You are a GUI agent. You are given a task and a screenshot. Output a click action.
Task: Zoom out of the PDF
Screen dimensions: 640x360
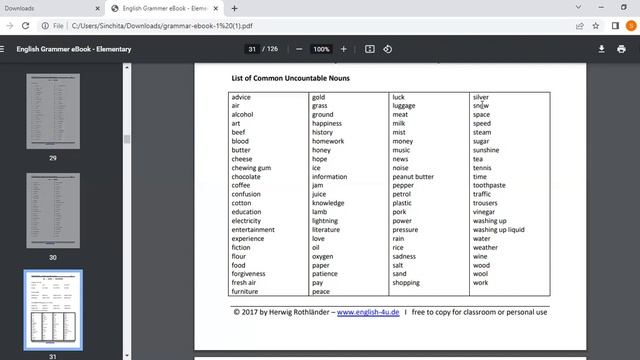299,49
